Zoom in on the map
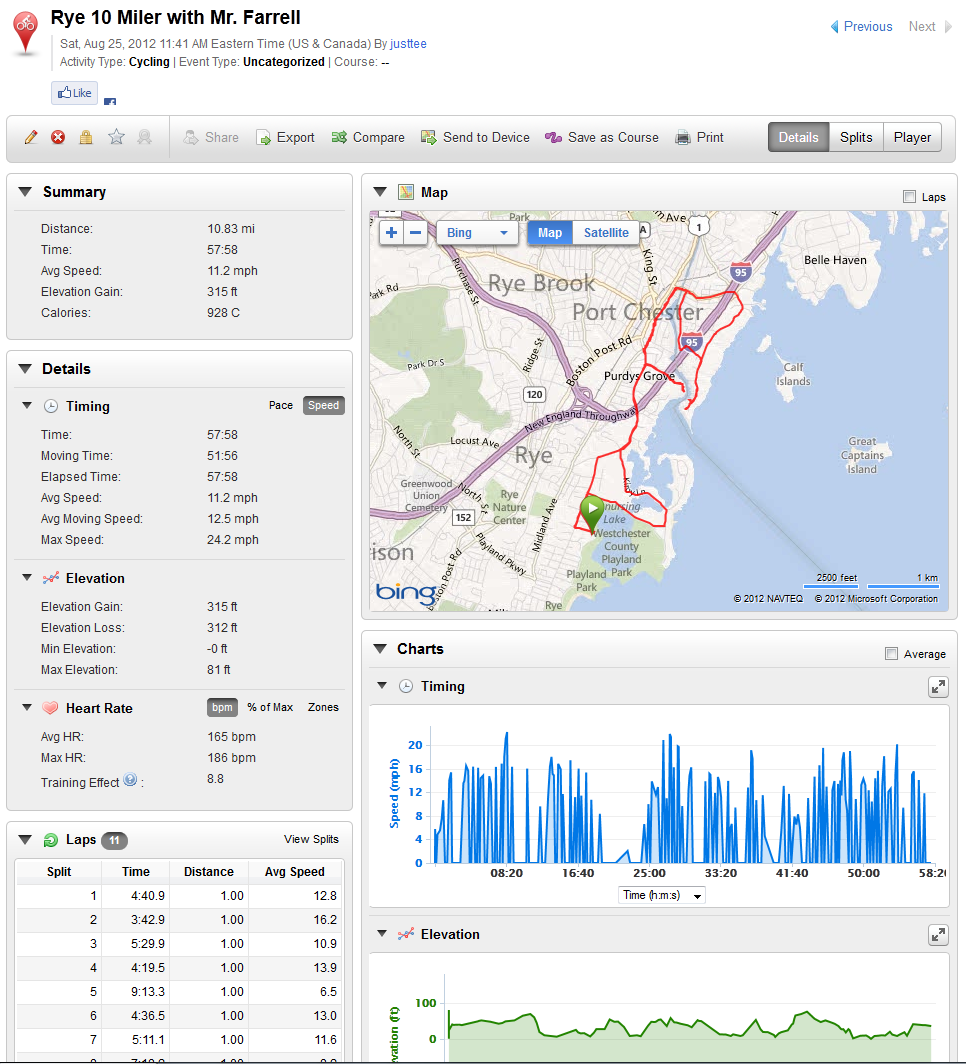966x1064 pixels. (x=391, y=233)
